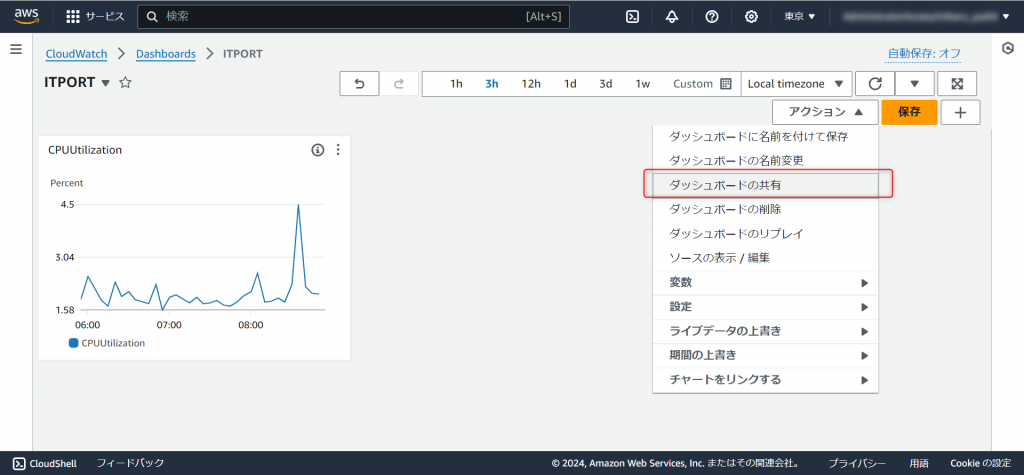The image size is (1024, 475).
Task: Click the search magnifier icon
Action: (153, 17)
